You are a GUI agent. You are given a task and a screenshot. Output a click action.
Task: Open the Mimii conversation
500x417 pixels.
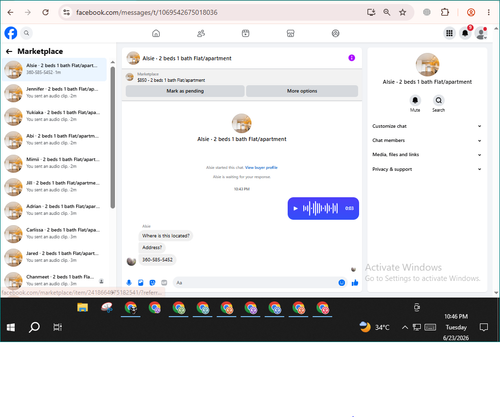[x=55, y=163]
